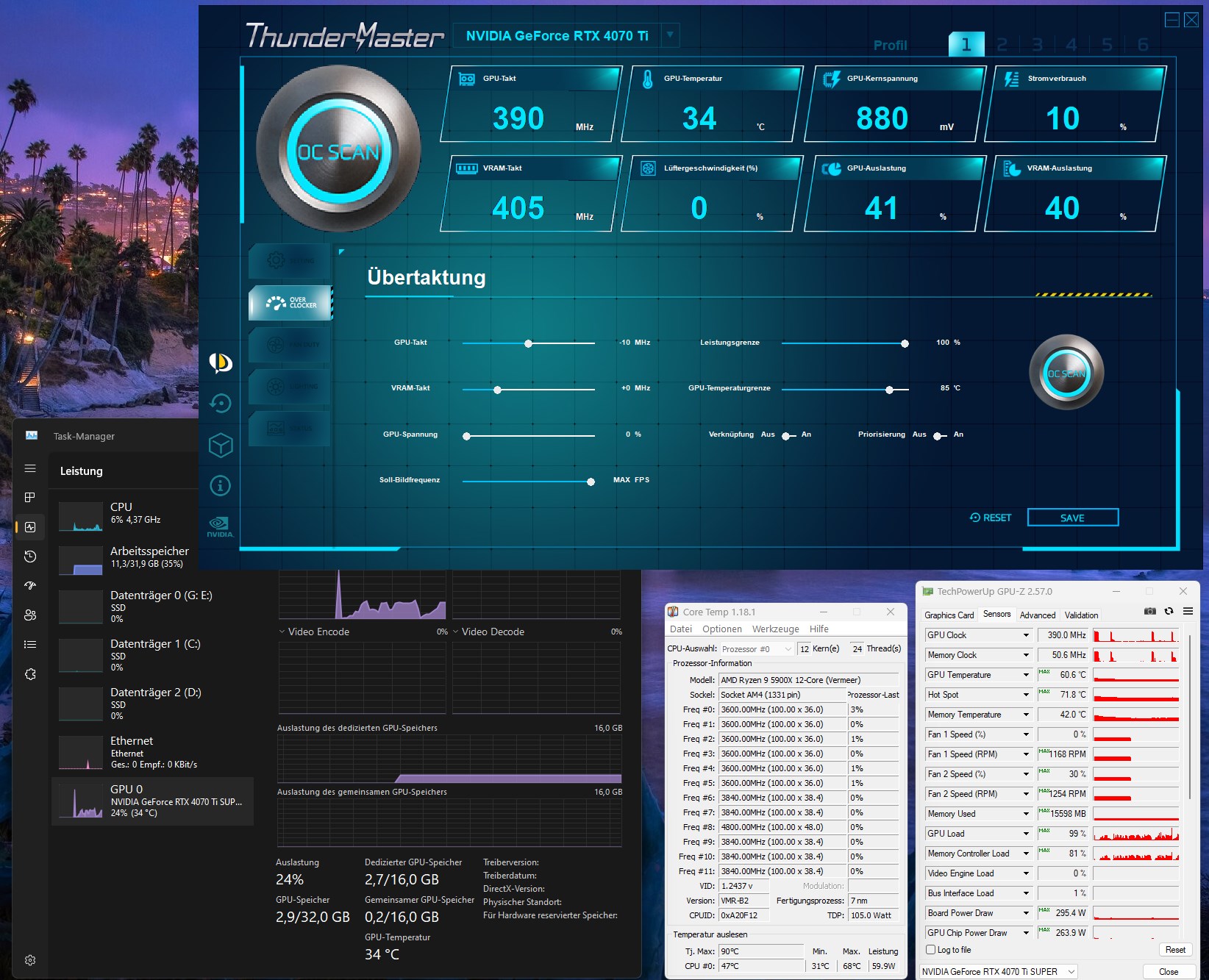Viewport: 1209px width, 980px height.
Task: Open the GPU selection dropdown in ThunderMaster
Action: (669, 35)
